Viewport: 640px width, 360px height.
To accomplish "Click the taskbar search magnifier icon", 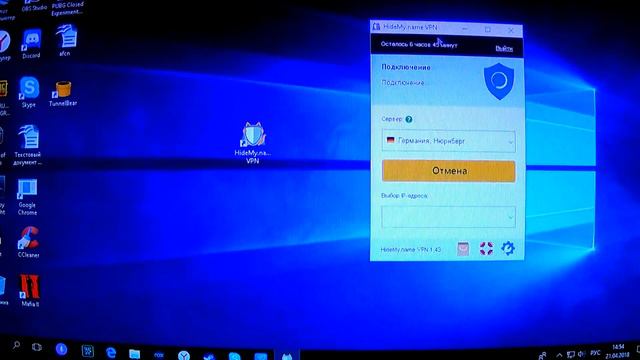I will pyautogui.click(x=16, y=346).
